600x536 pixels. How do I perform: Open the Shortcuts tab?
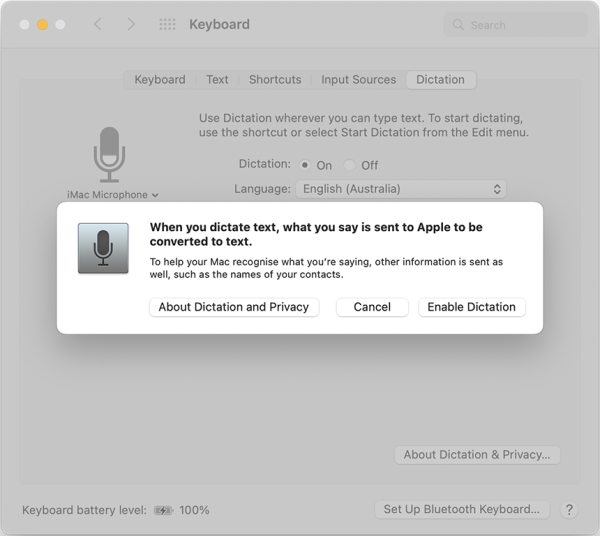pos(275,80)
